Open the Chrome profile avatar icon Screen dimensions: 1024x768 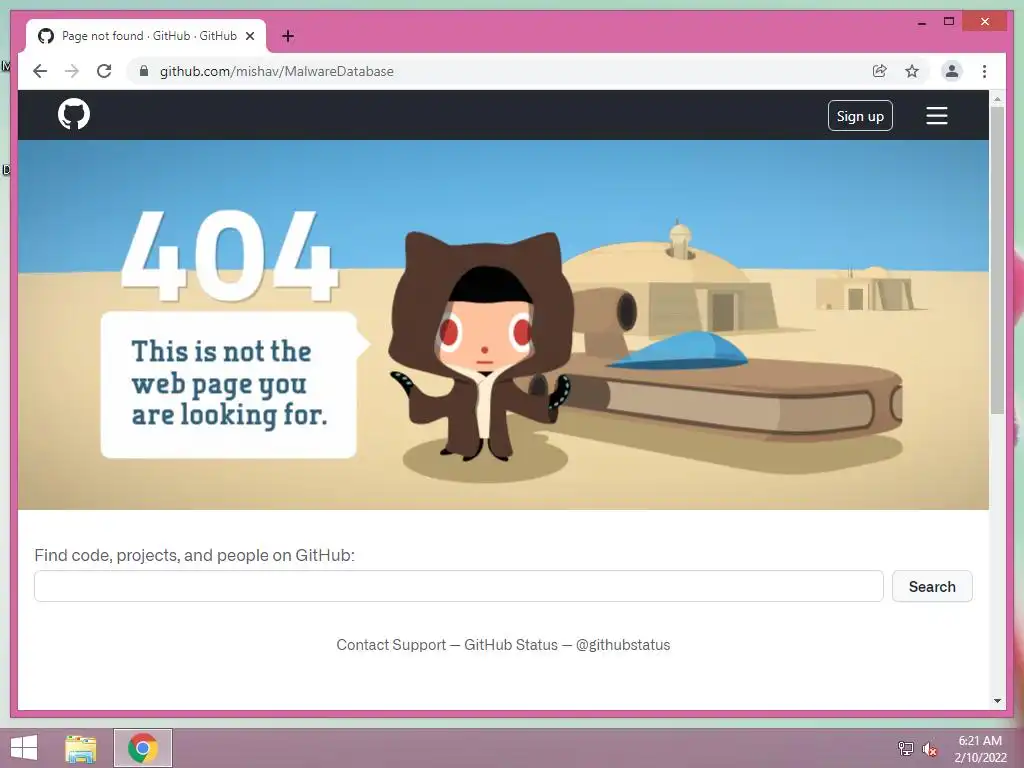(952, 71)
